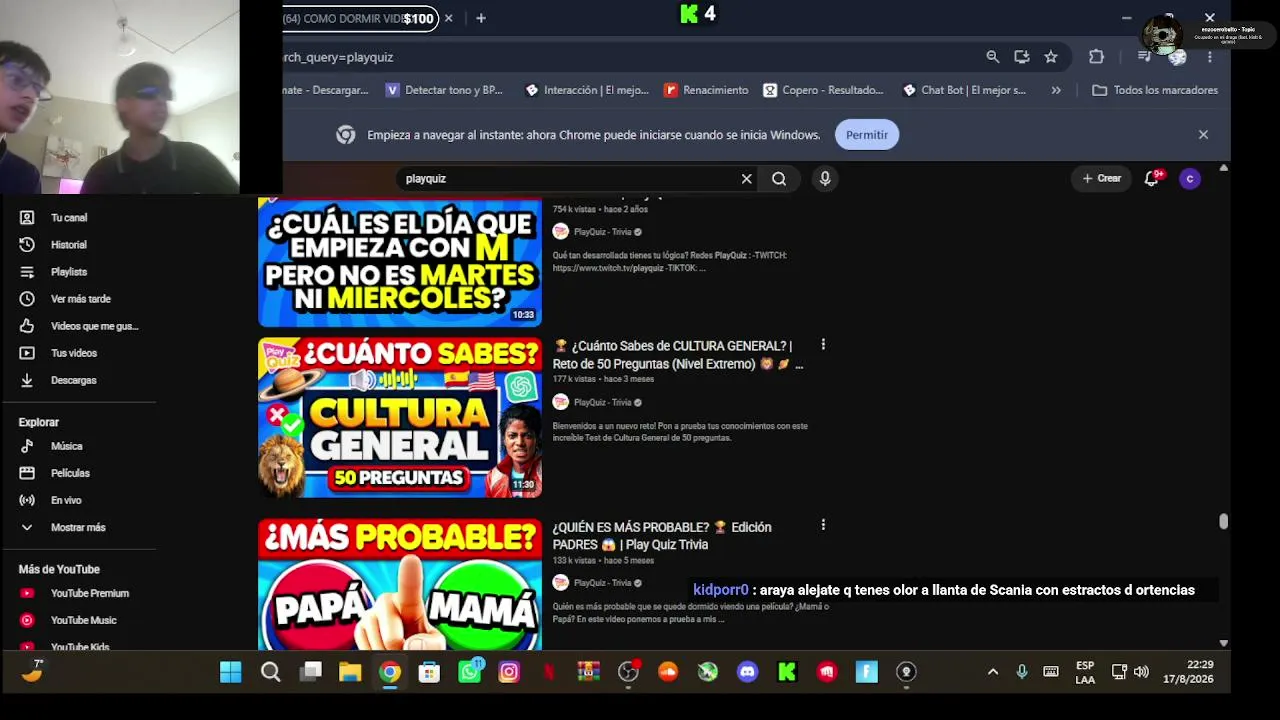Open the Cultura General 50 preguntas thumbnail
Screen dimensions: 1280x720
coord(400,418)
